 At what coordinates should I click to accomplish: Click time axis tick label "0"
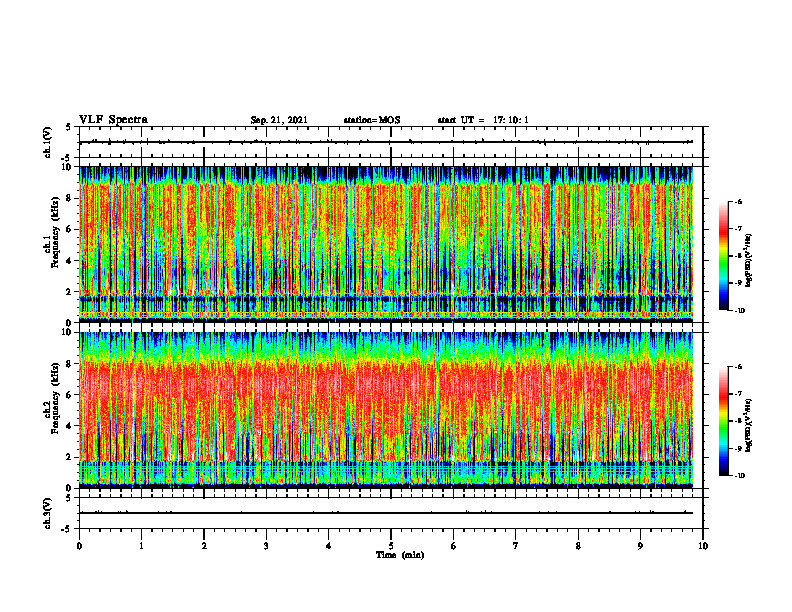79,546
